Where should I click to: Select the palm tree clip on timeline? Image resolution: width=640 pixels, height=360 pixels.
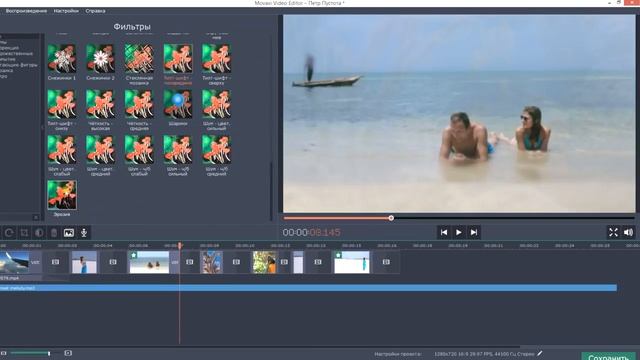[212, 262]
